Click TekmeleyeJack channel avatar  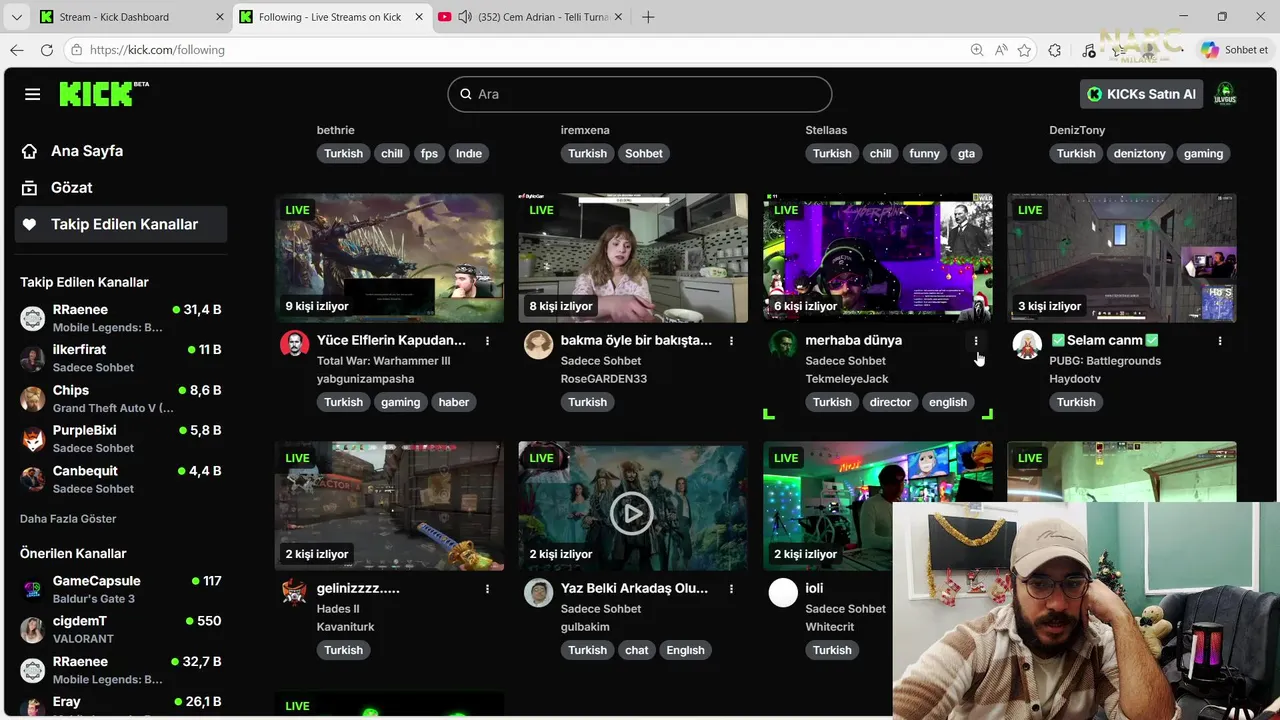[783, 345]
